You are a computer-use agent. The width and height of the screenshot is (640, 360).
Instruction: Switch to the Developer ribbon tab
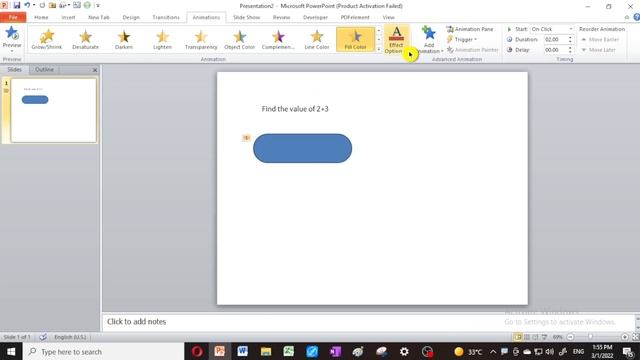pos(315,17)
